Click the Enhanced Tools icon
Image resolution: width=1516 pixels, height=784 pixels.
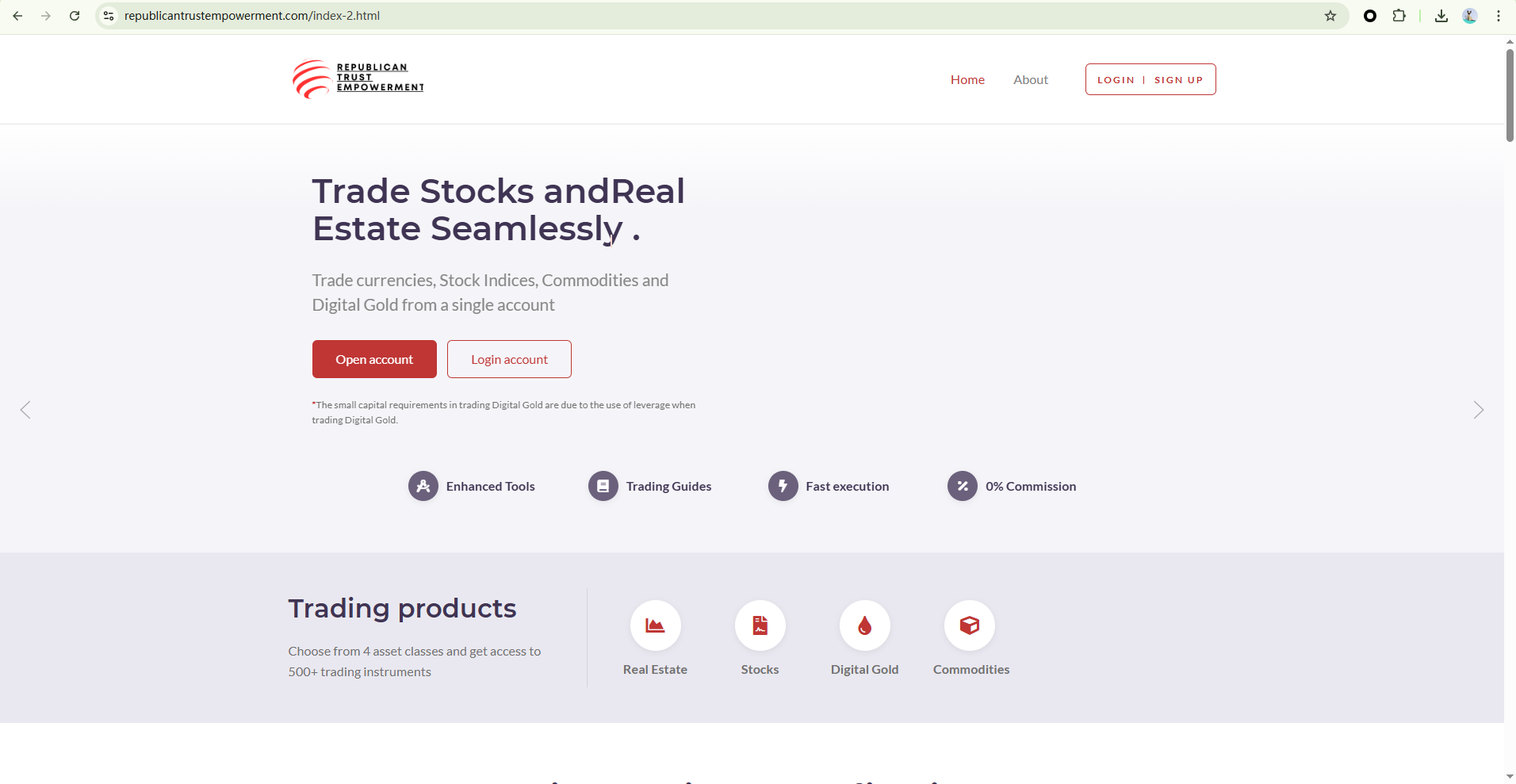[x=423, y=486]
